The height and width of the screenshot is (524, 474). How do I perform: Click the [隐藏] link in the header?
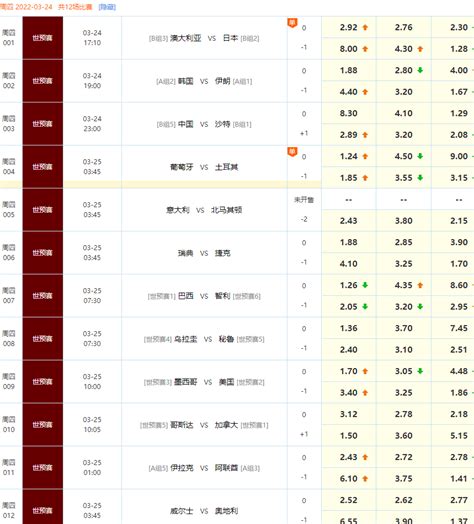(x=107, y=7)
